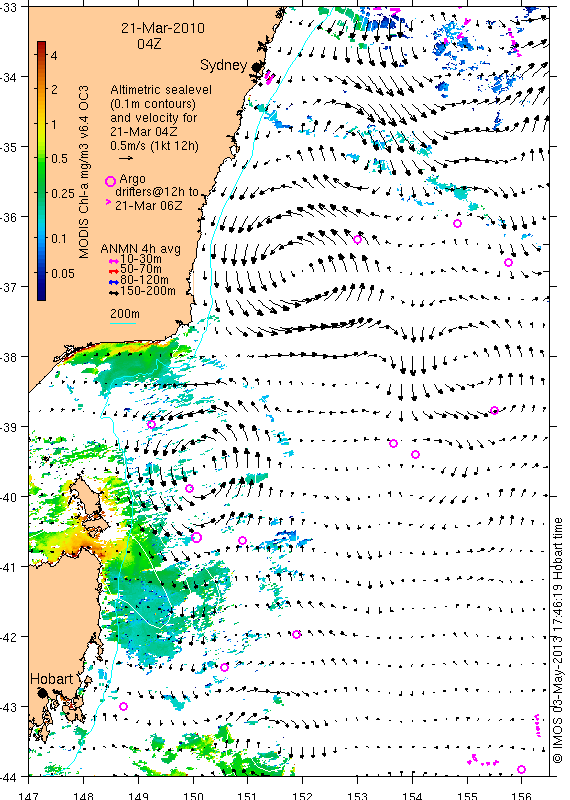Click the '80-120m' depth label
Screen dimensions: 570x800
coord(144,280)
